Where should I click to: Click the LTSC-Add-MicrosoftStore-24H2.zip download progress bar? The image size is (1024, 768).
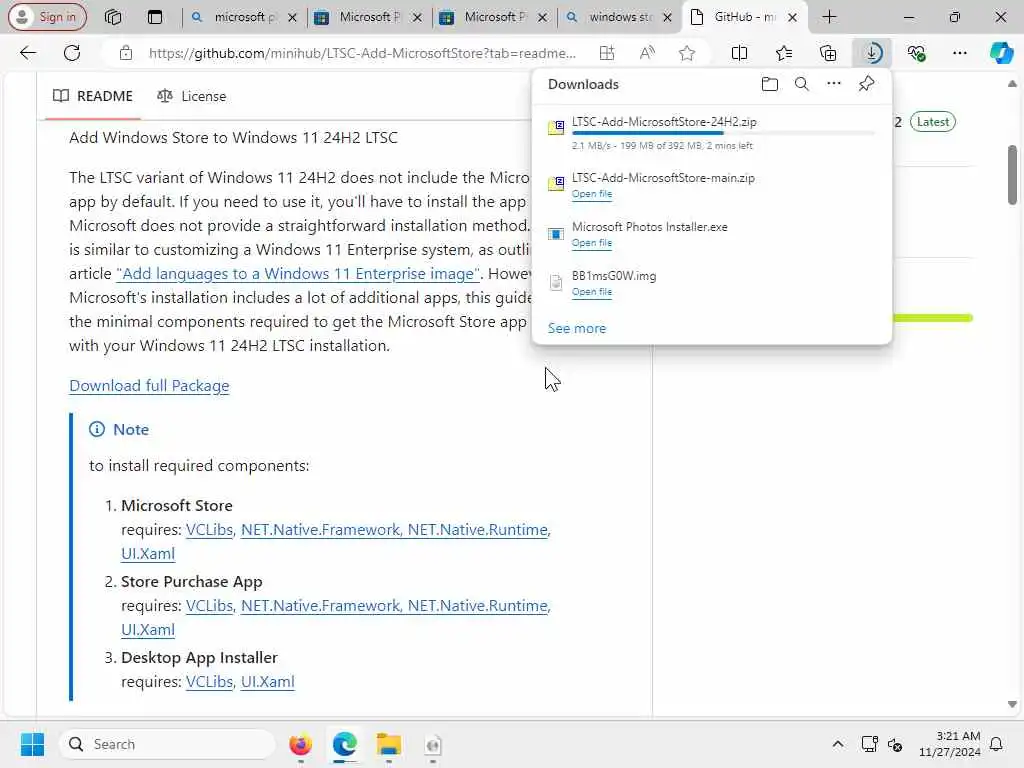point(723,133)
